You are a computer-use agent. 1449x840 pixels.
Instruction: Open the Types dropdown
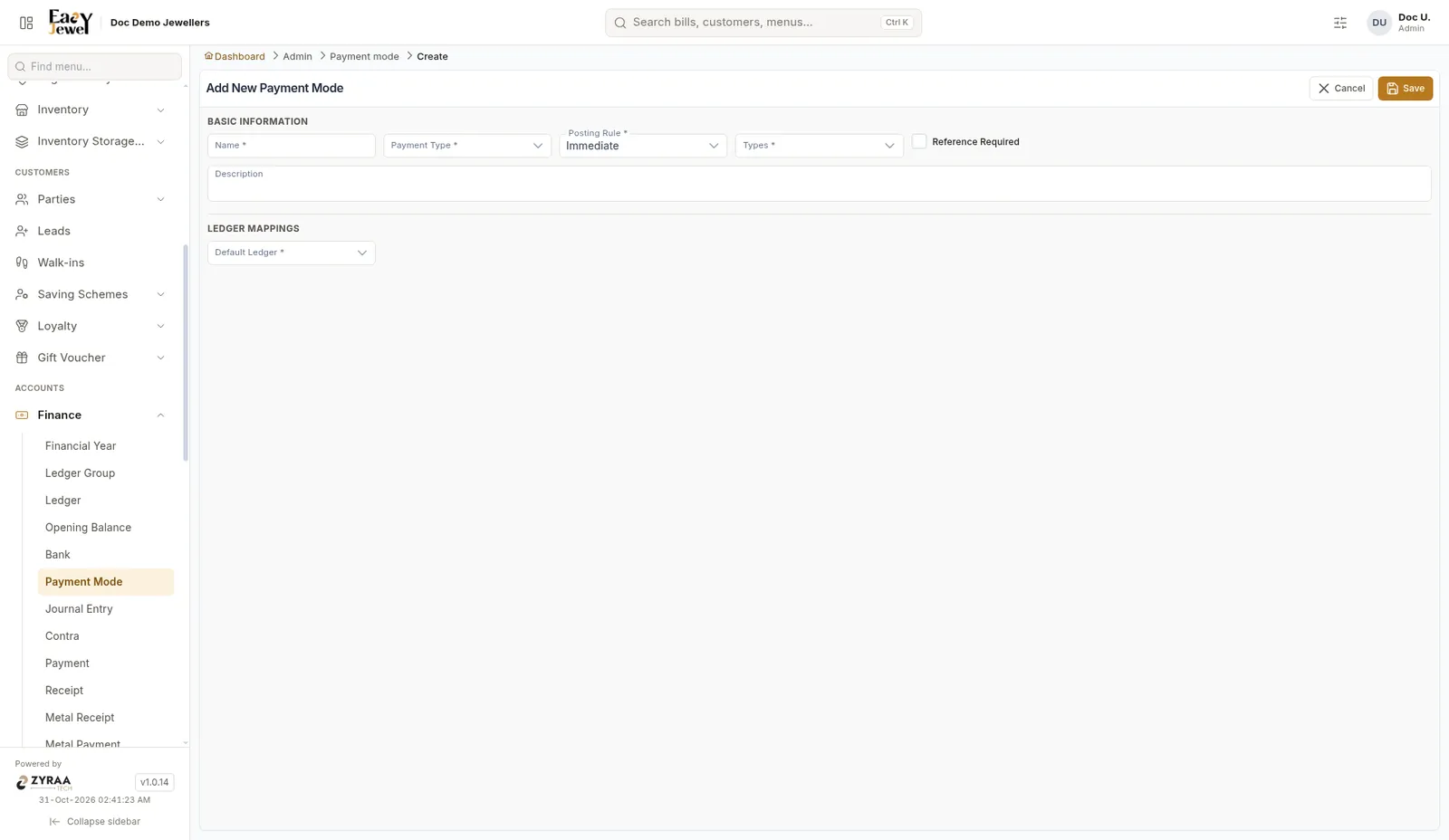click(x=819, y=146)
